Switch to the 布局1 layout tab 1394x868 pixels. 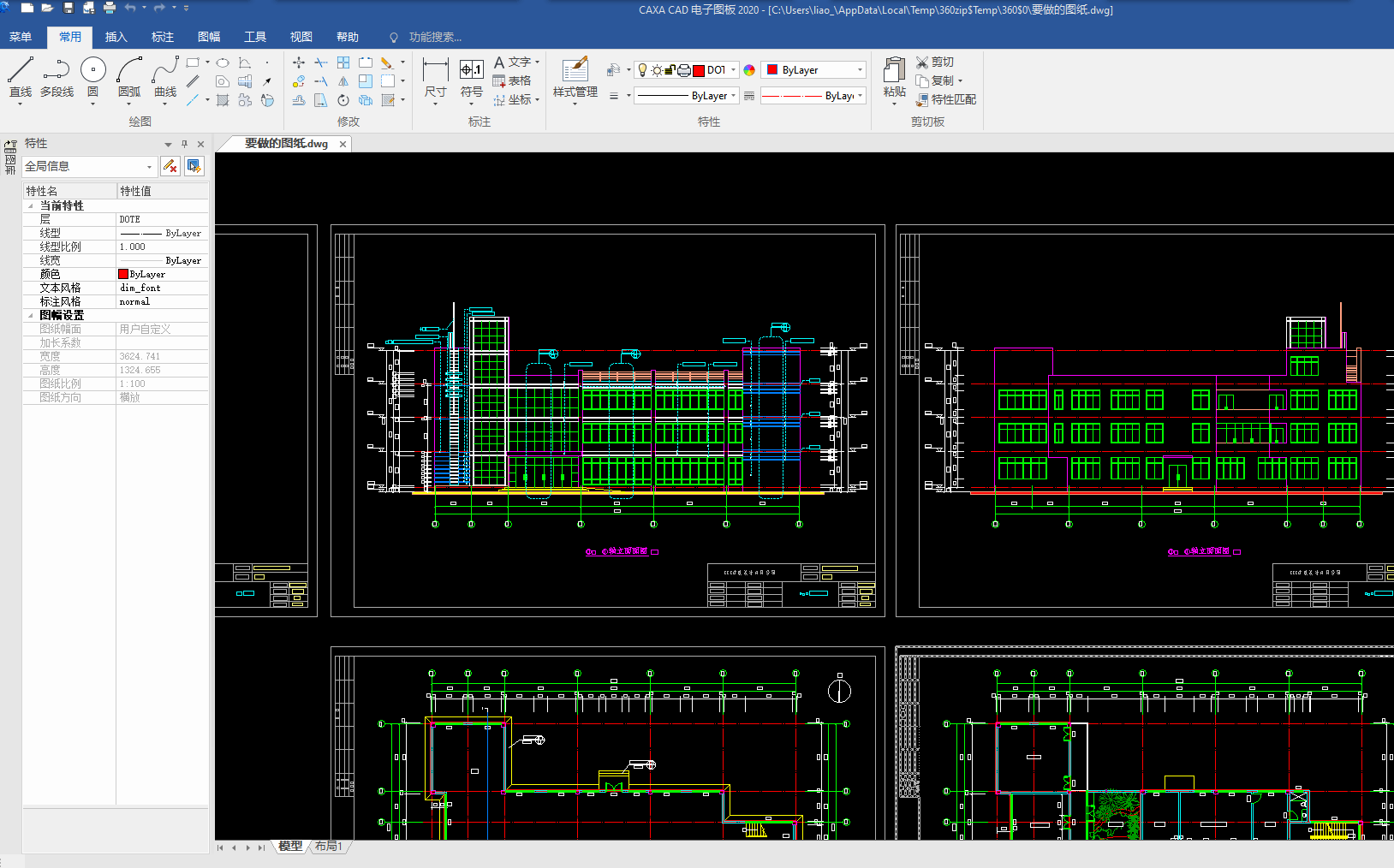[x=328, y=846]
